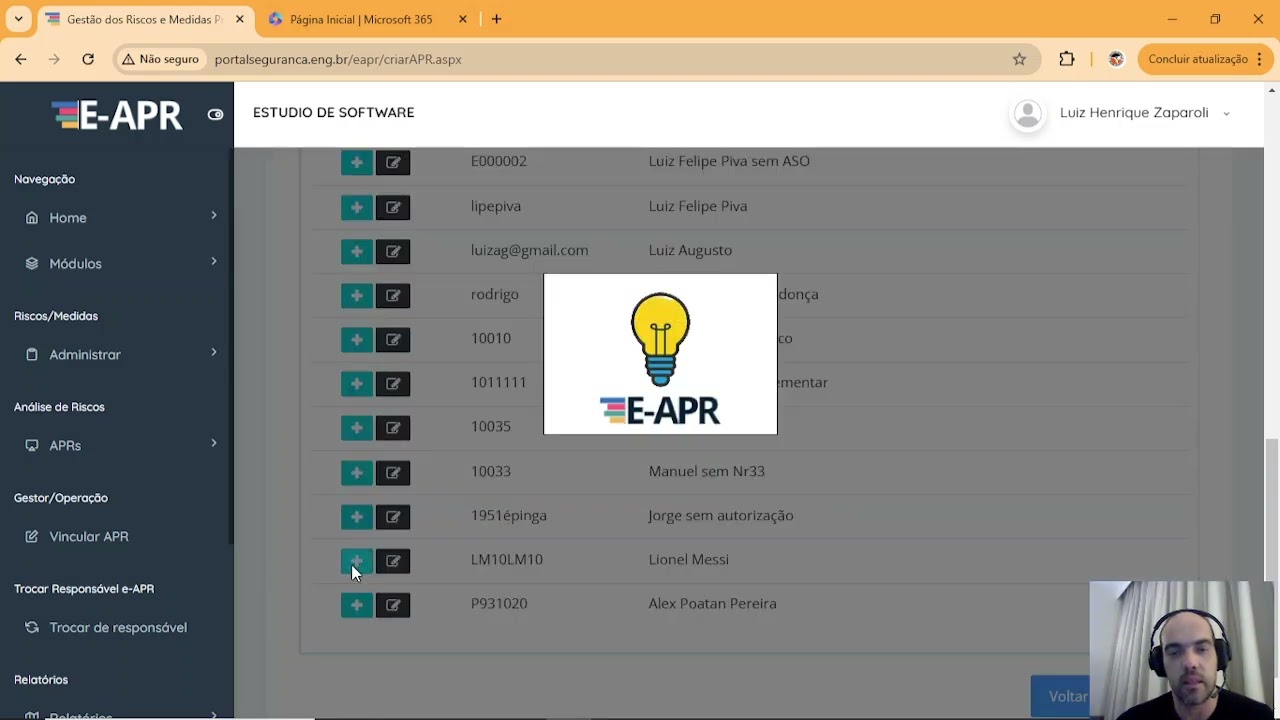Add the rodrigo row using plus icon
The width and height of the screenshot is (1280, 720).
pyautogui.click(x=357, y=295)
